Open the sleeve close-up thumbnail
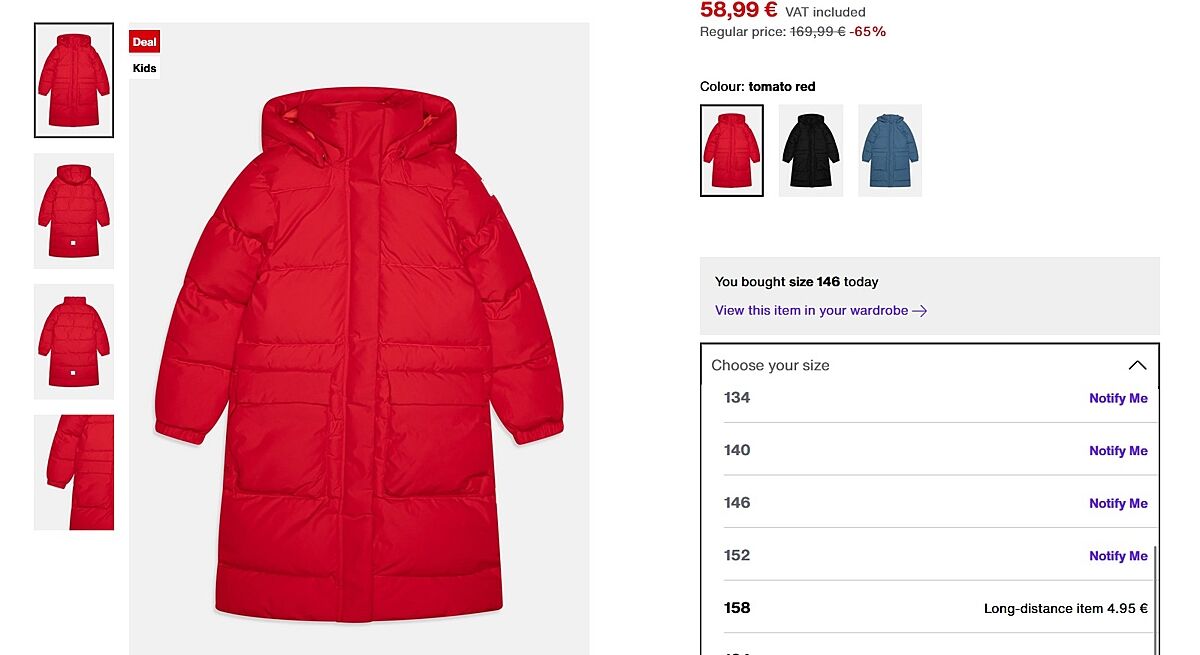 click(74, 472)
